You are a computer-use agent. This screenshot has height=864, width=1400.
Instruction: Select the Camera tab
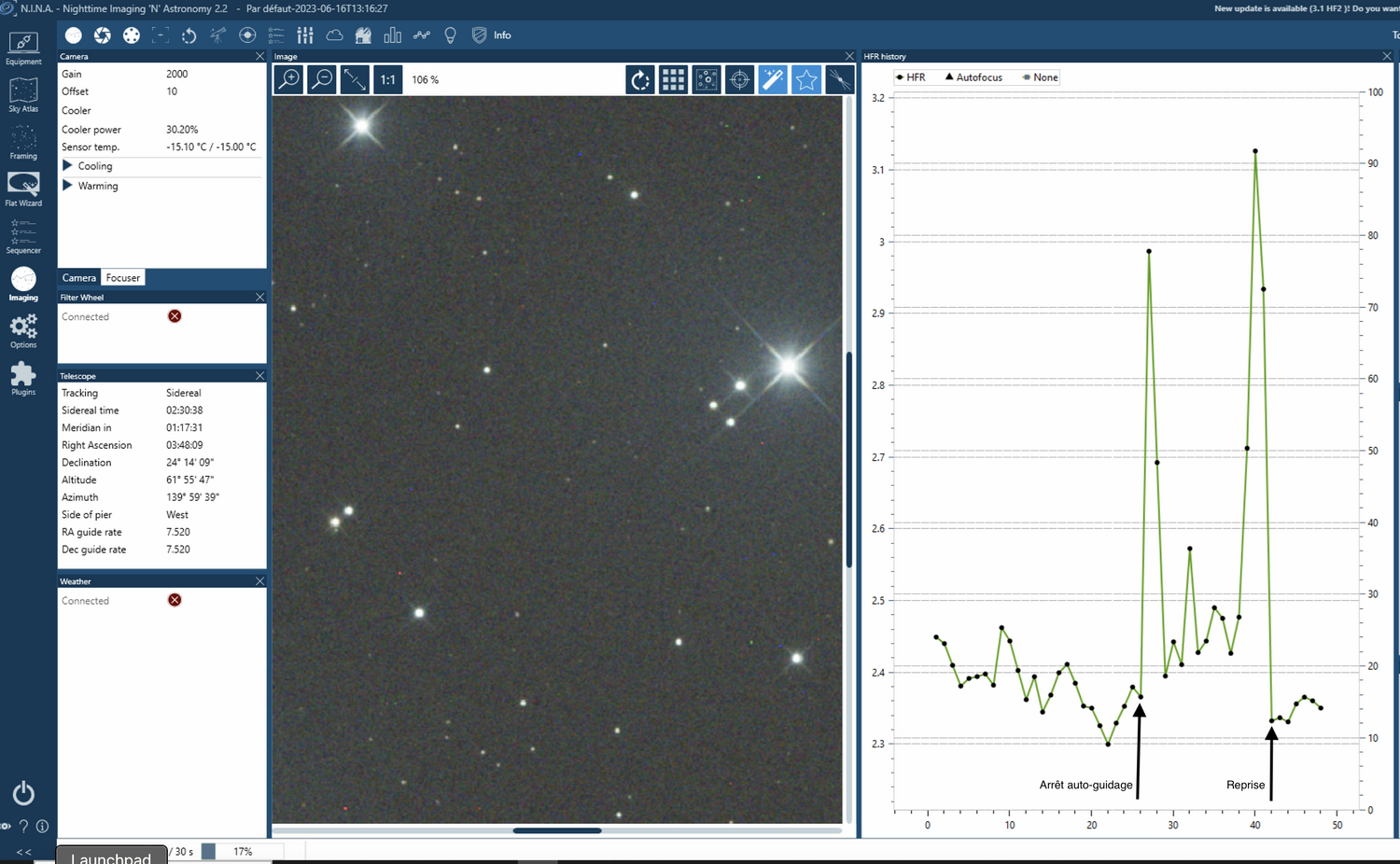(x=79, y=278)
